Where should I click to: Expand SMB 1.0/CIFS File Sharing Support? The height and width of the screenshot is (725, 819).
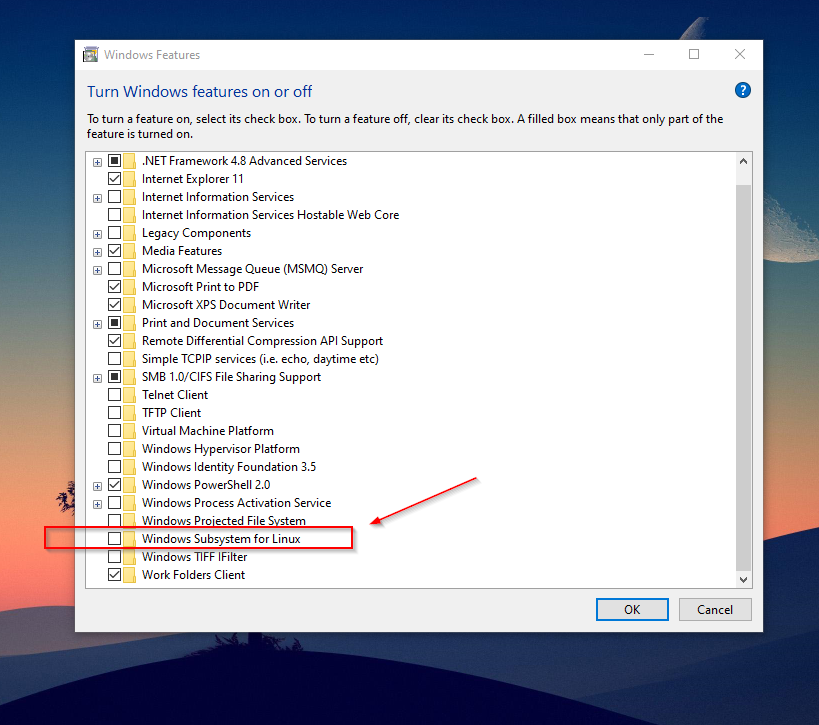(x=97, y=378)
